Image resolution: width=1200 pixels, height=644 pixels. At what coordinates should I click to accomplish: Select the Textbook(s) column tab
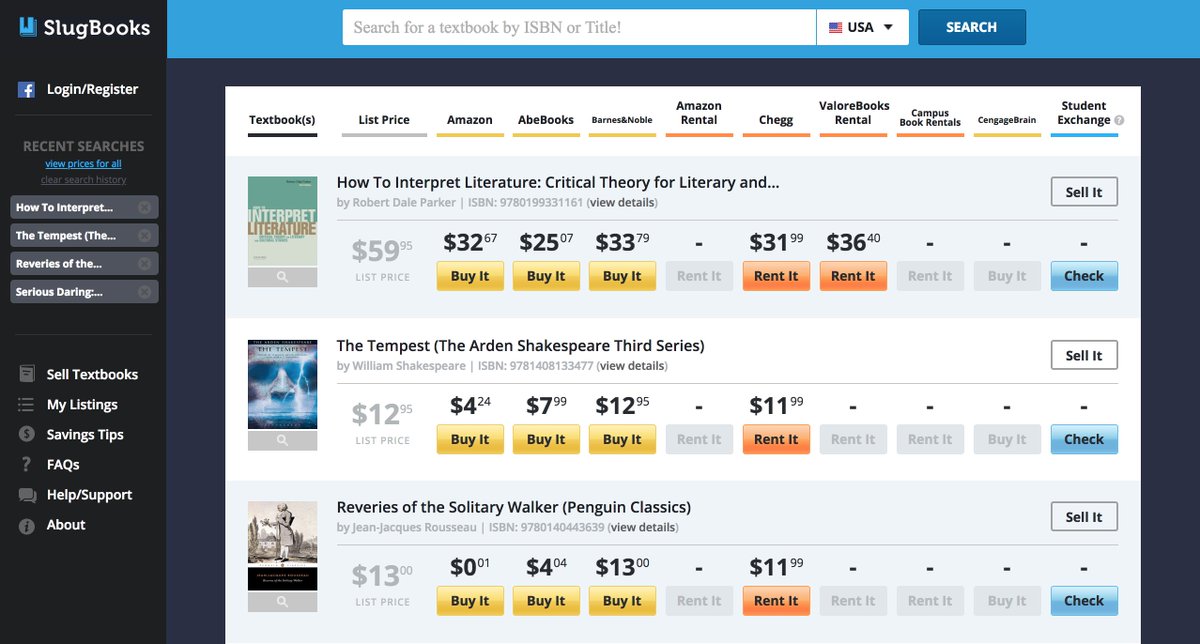tap(283, 120)
